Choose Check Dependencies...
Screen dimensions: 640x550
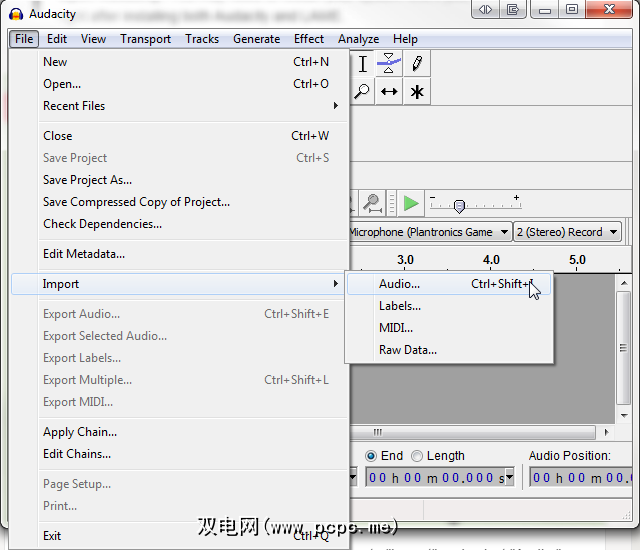[x=180, y=224]
